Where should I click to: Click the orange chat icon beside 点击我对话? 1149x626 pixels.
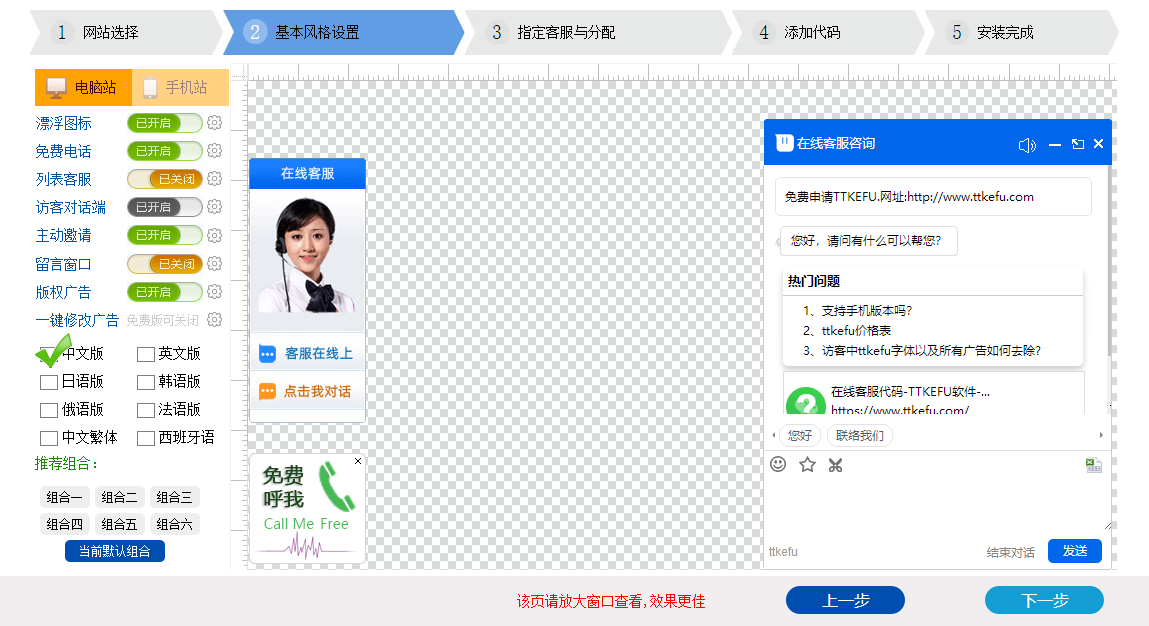267,391
